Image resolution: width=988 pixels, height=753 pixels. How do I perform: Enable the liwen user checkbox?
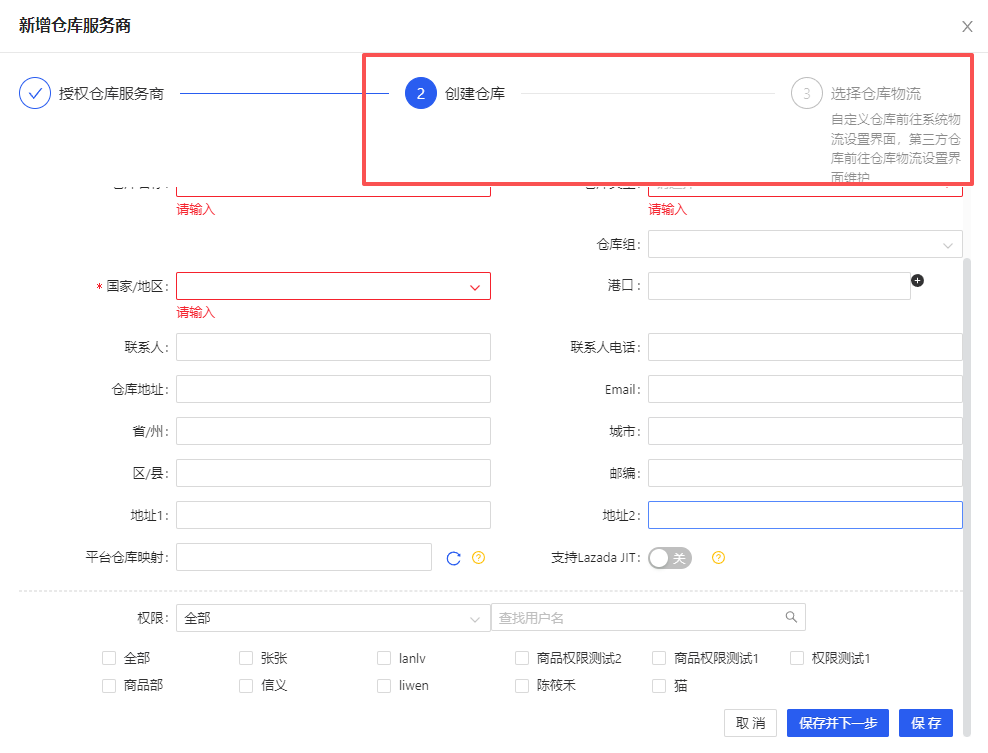pyautogui.click(x=384, y=686)
